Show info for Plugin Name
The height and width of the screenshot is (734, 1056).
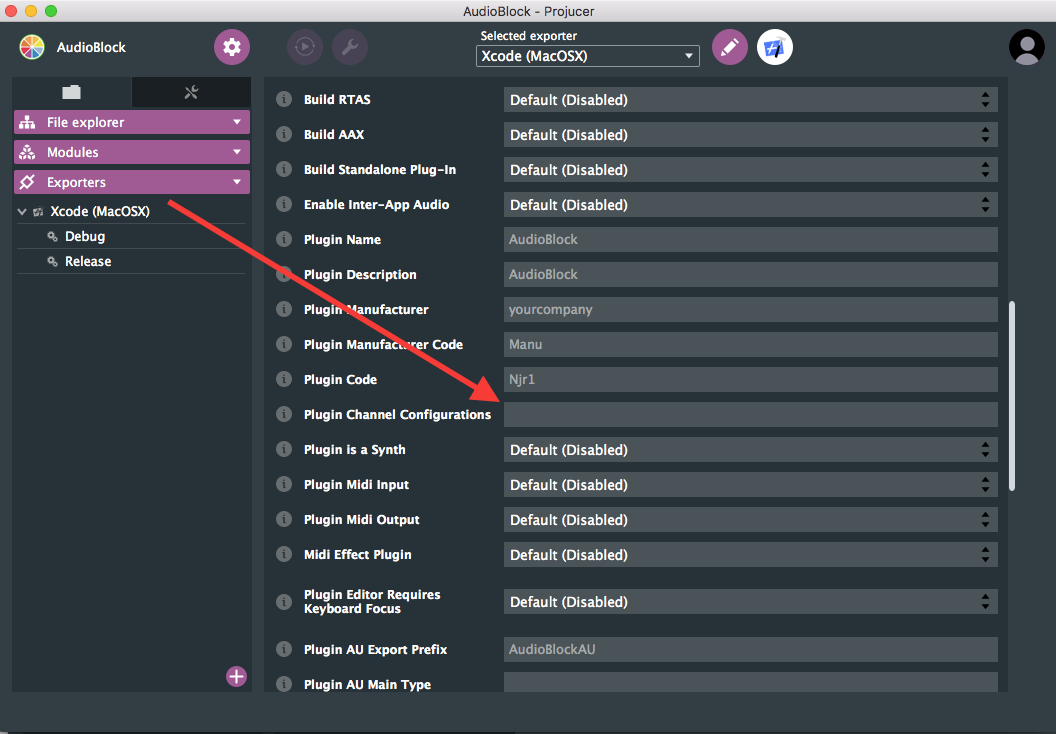(x=284, y=239)
